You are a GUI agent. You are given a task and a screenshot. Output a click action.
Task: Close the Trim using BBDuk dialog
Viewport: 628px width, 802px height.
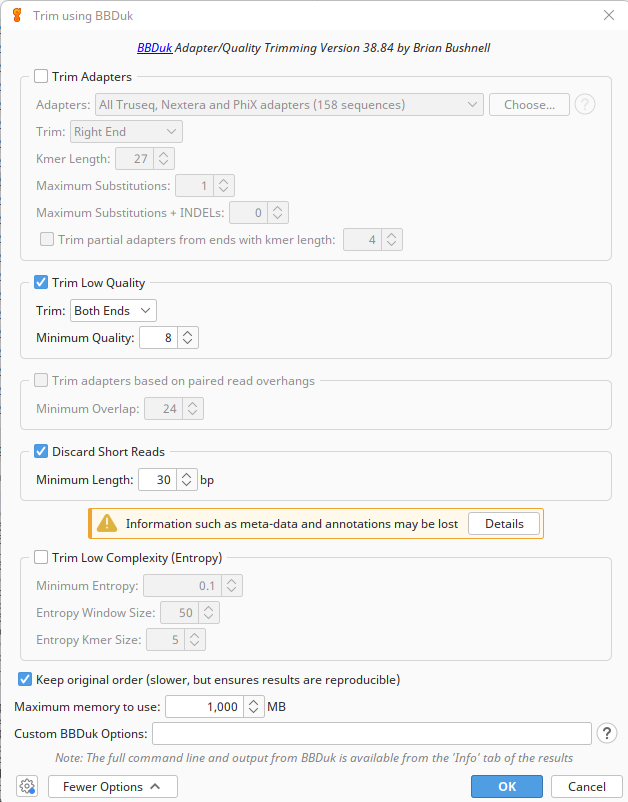tap(609, 15)
